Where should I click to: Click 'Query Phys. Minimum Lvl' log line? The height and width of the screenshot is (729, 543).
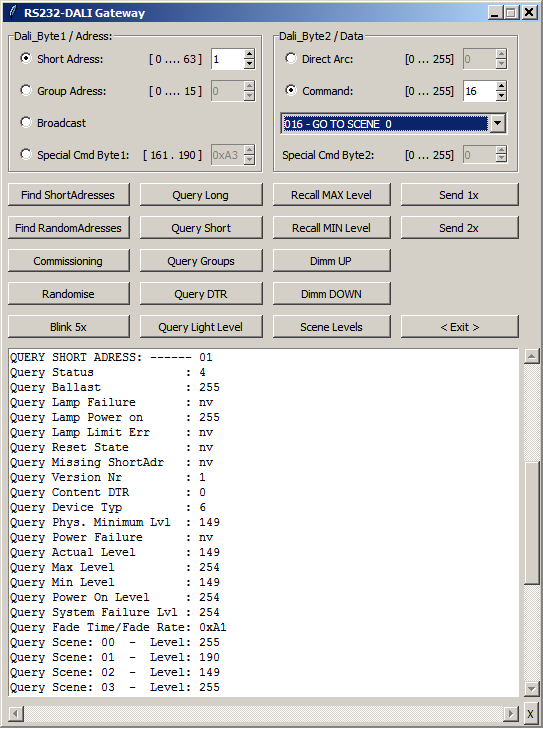pos(115,522)
